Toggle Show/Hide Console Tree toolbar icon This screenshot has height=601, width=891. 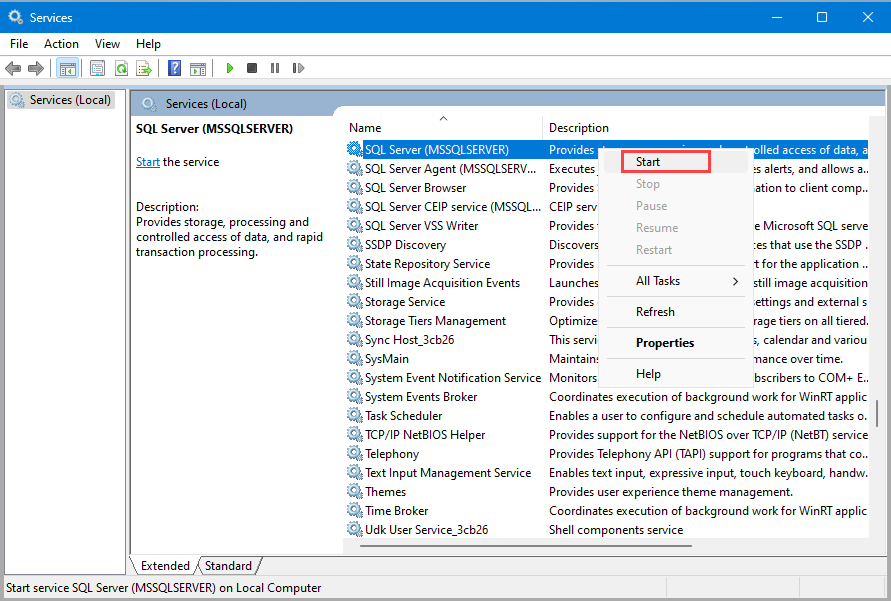tap(68, 69)
